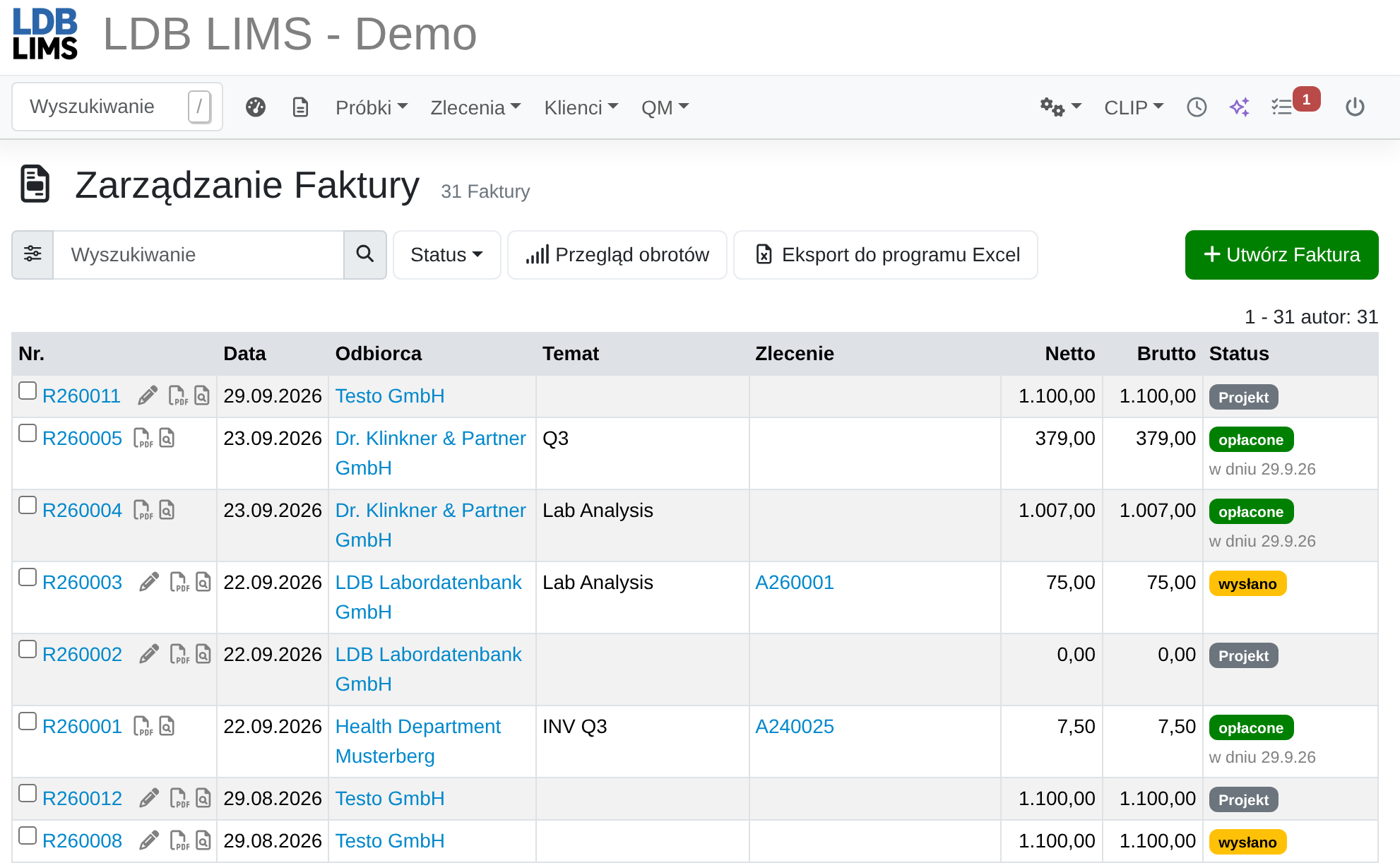This screenshot has height=863, width=1400.
Task: Preview invoice R260002 document
Action: pos(203,654)
